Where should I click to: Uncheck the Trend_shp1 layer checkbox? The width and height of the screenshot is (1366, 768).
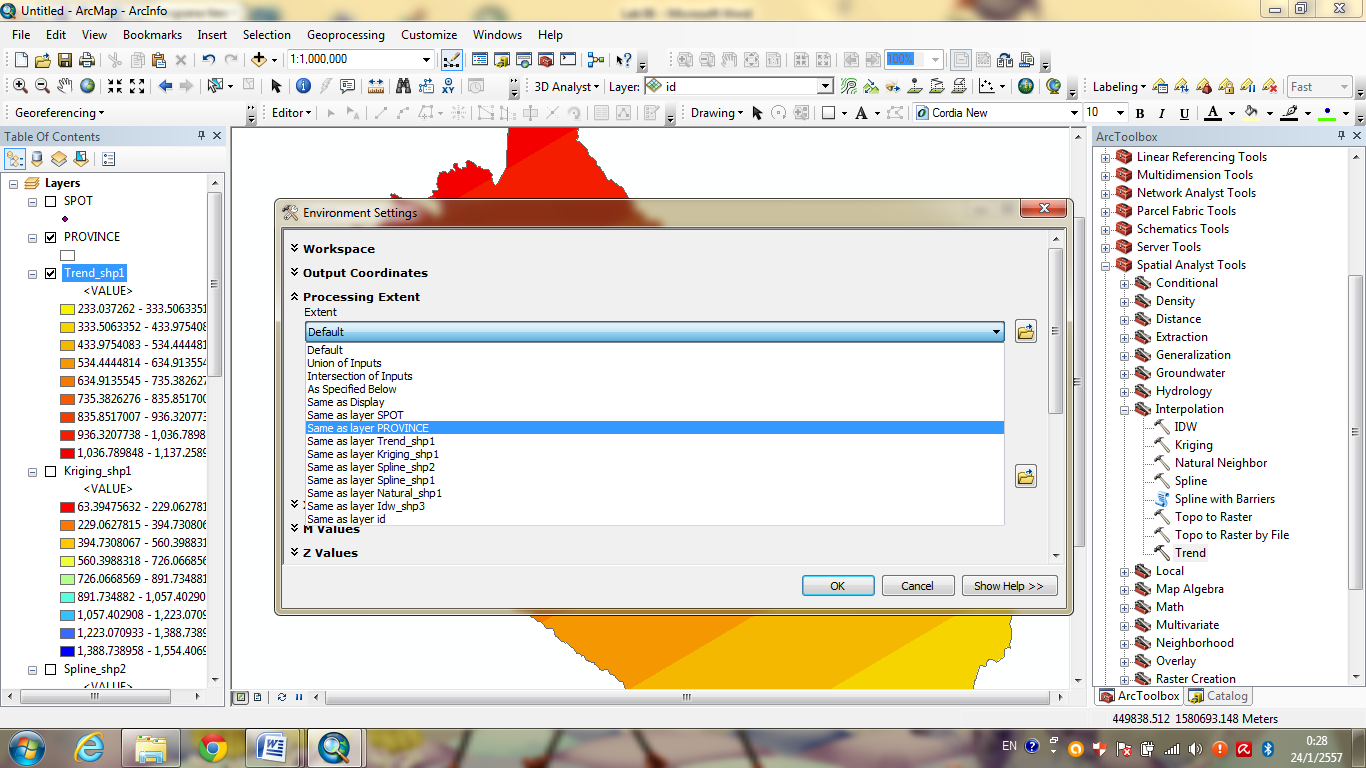pyautogui.click(x=50, y=273)
